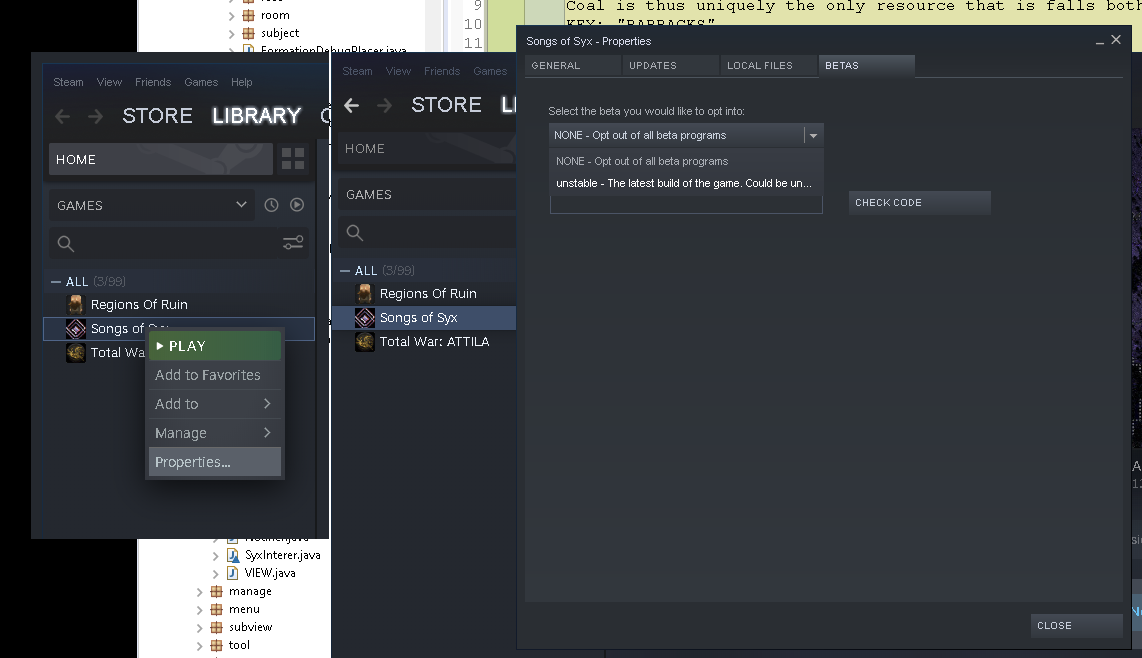Switch to the LOCAL FILES tab
Screen dimensions: 1142x658
[760, 66]
